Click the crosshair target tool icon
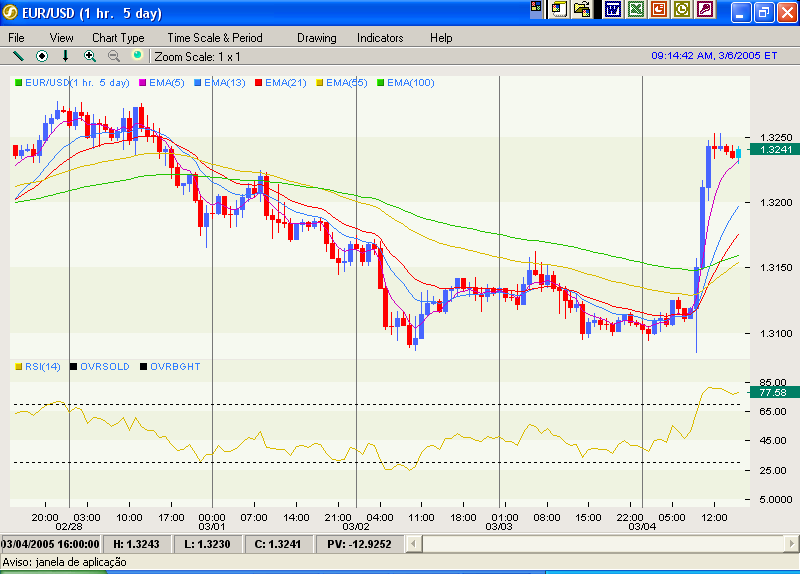Screen dimensions: 800x574 [x=42, y=56]
